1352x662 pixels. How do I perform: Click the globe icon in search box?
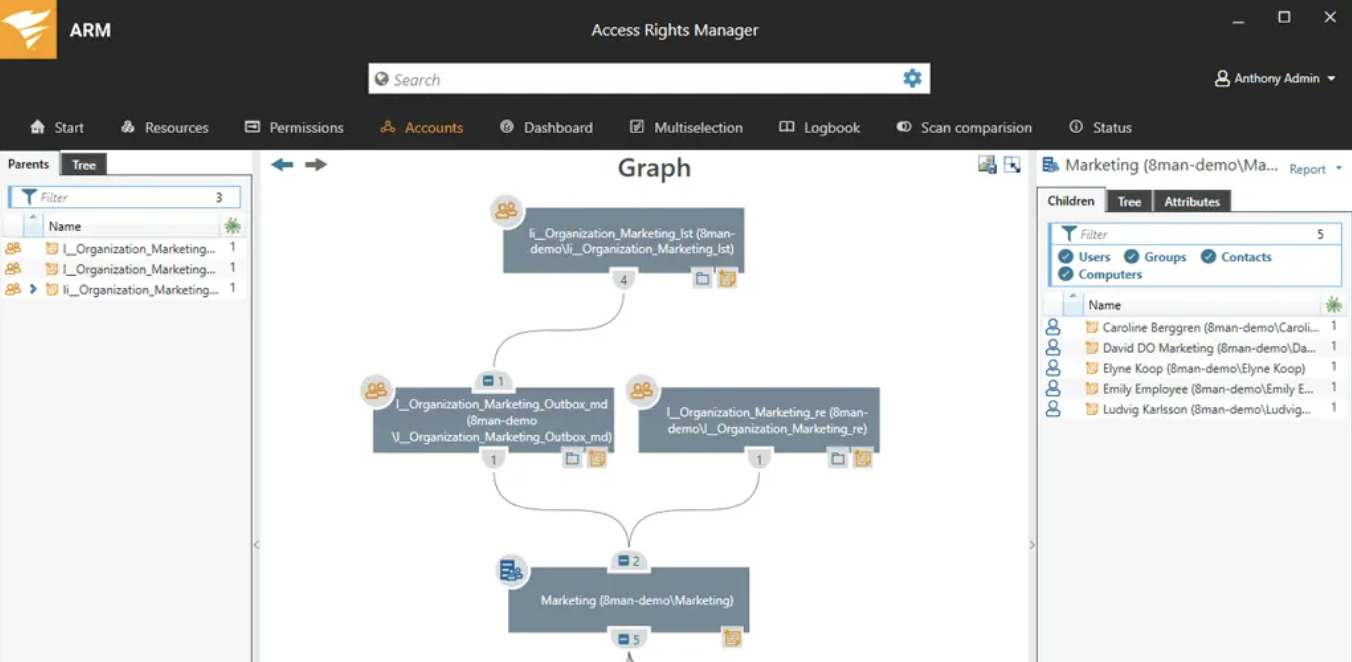pos(381,79)
